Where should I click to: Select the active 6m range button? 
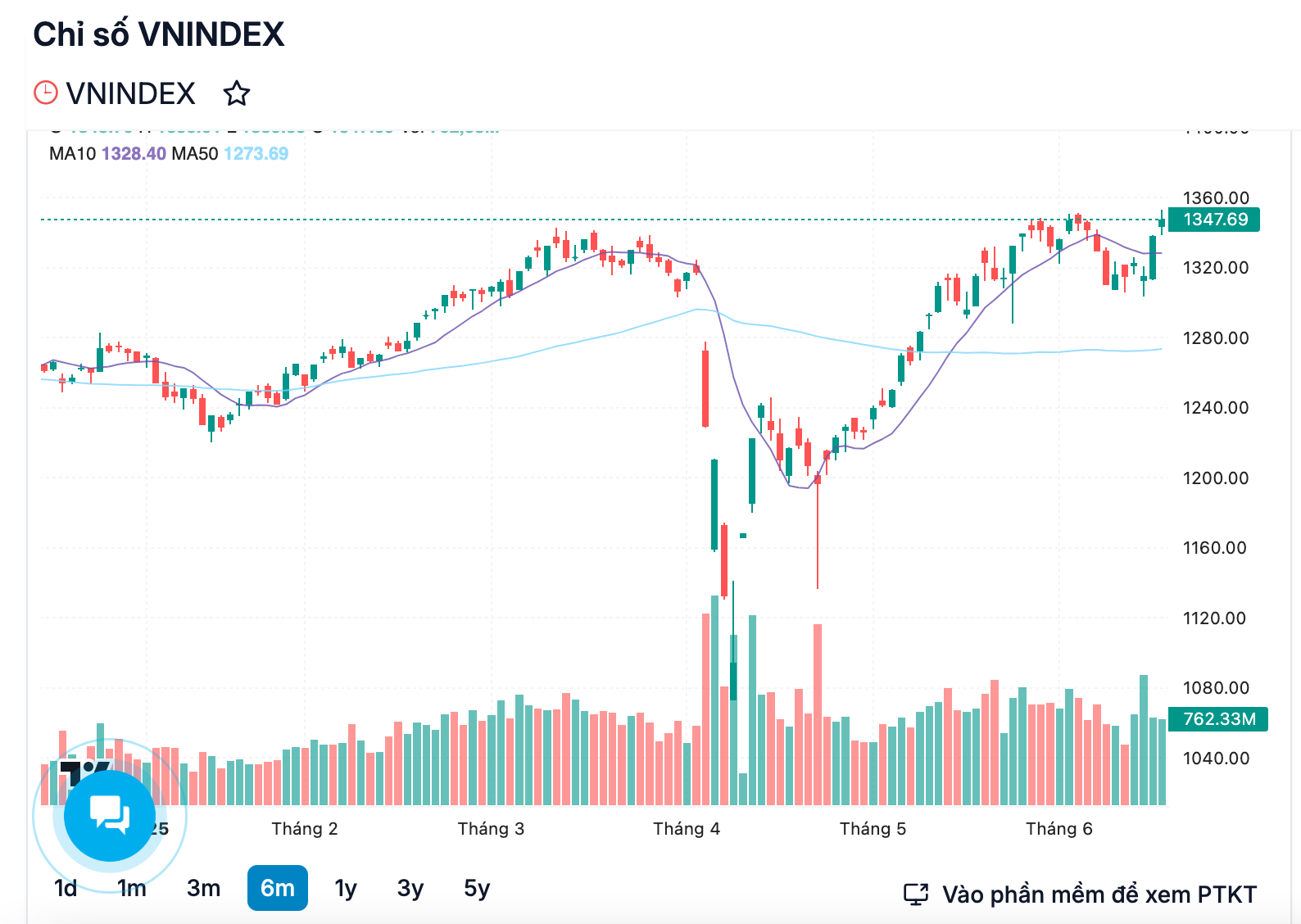(278, 888)
